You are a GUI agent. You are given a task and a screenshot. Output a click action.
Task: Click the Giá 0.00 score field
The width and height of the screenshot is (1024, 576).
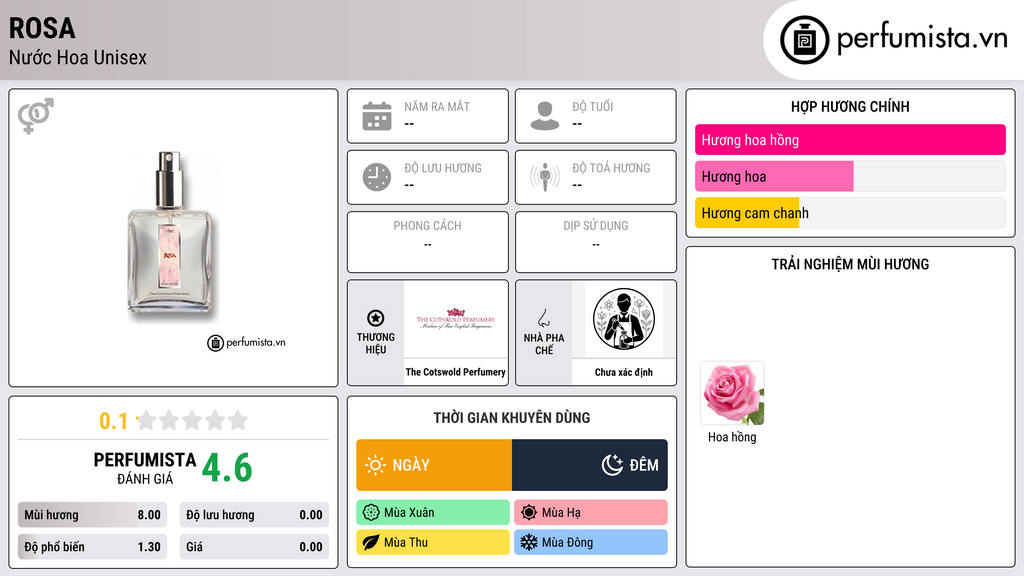pos(254,547)
